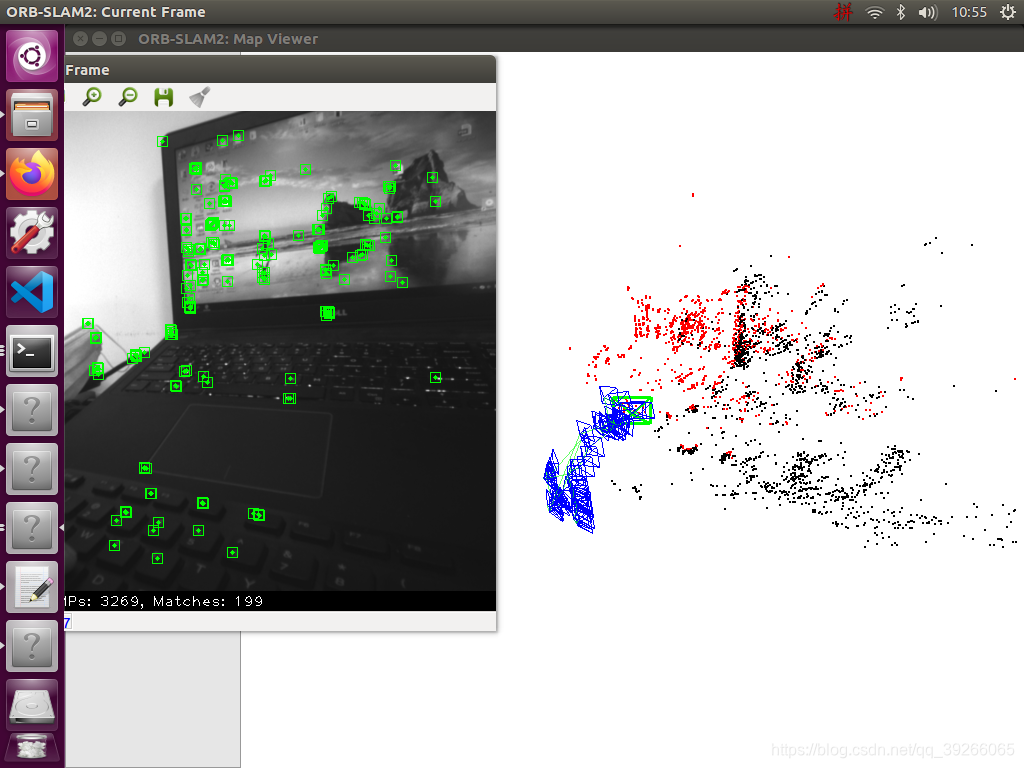Open the Chinese input method indicator

(844, 12)
